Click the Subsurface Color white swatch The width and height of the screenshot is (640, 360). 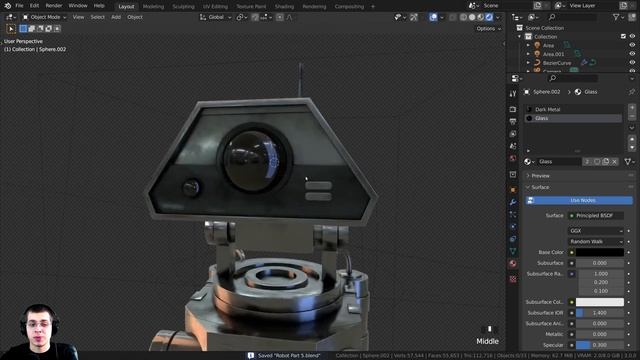600,302
